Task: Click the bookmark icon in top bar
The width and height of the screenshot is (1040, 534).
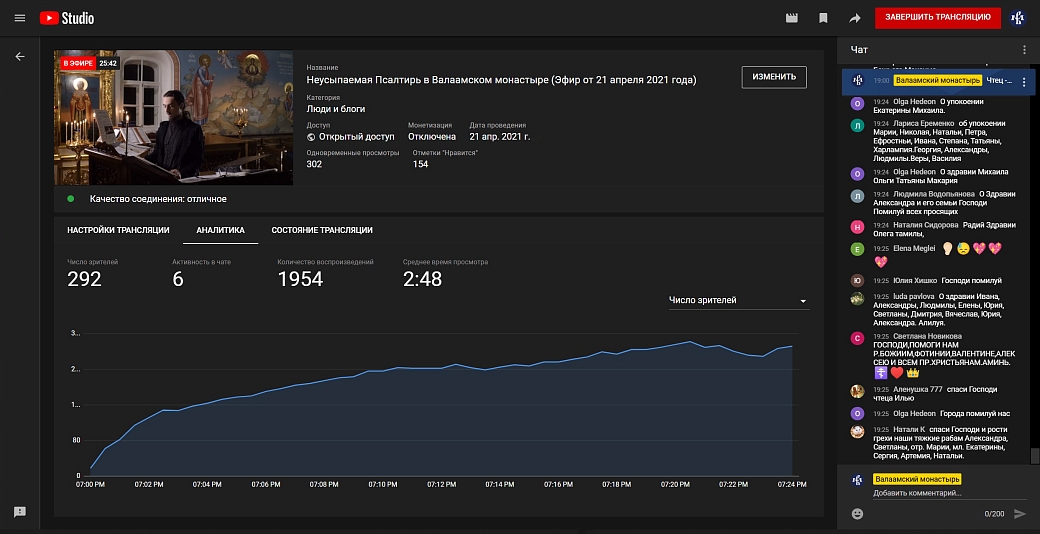Action: coord(823,18)
